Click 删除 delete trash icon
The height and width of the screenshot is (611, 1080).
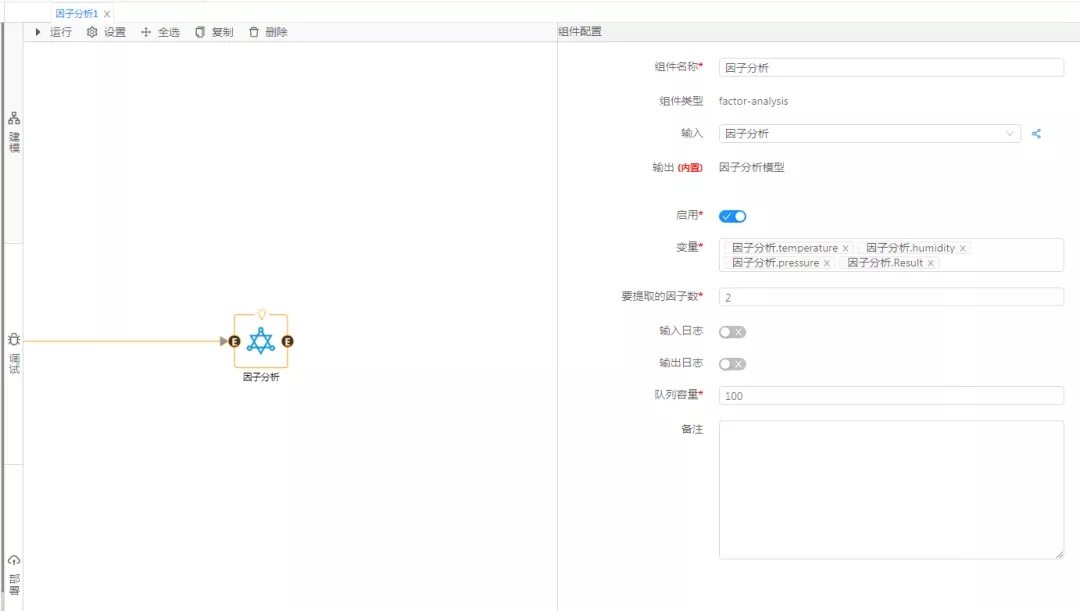254,32
